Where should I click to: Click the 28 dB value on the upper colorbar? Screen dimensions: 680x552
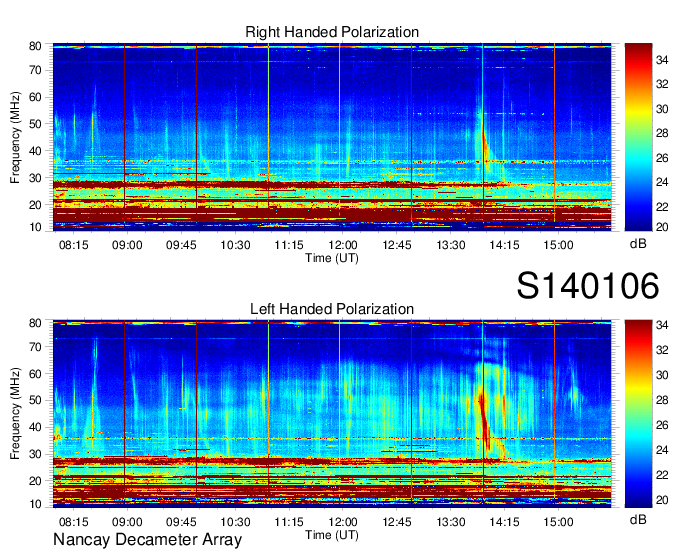[662, 133]
